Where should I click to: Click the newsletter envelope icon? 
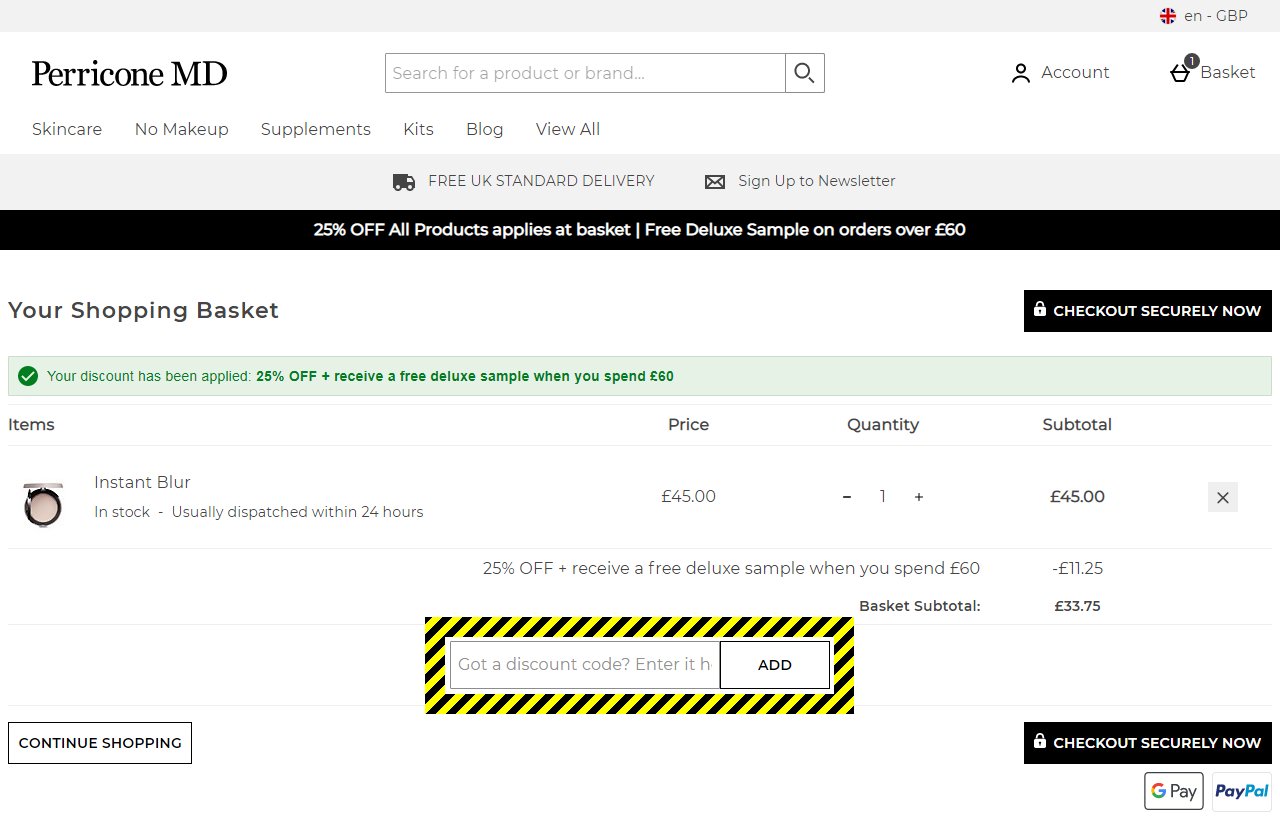click(x=715, y=182)
